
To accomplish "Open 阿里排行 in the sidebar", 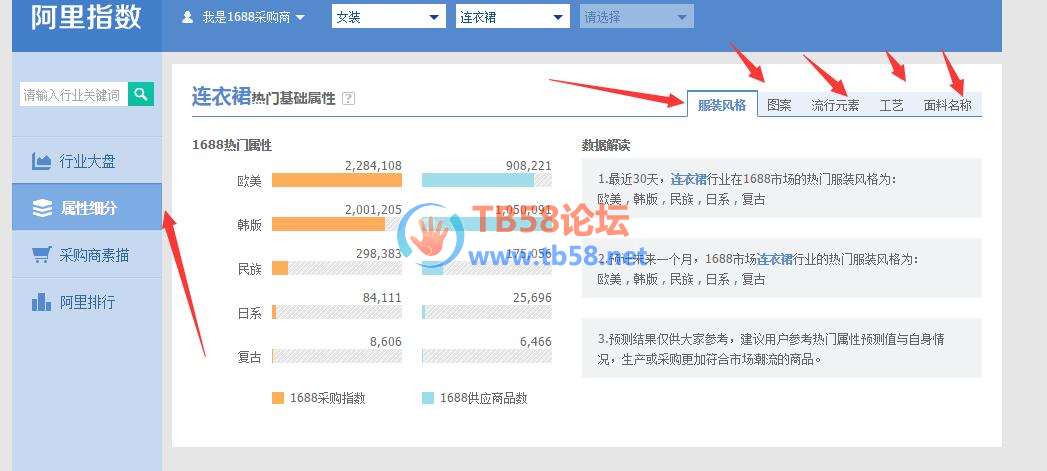I will tap(87, 302).
